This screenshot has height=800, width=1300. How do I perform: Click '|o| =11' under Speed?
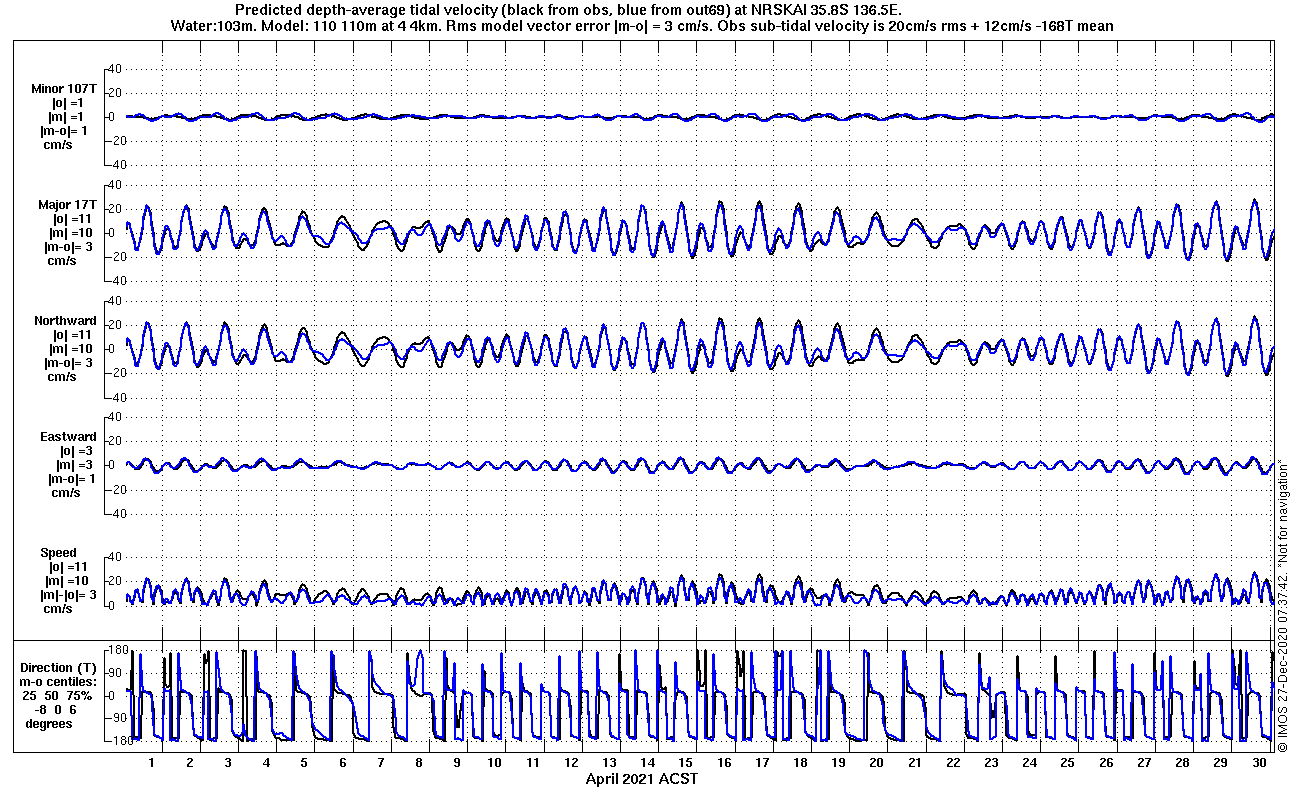click(69, 567)
